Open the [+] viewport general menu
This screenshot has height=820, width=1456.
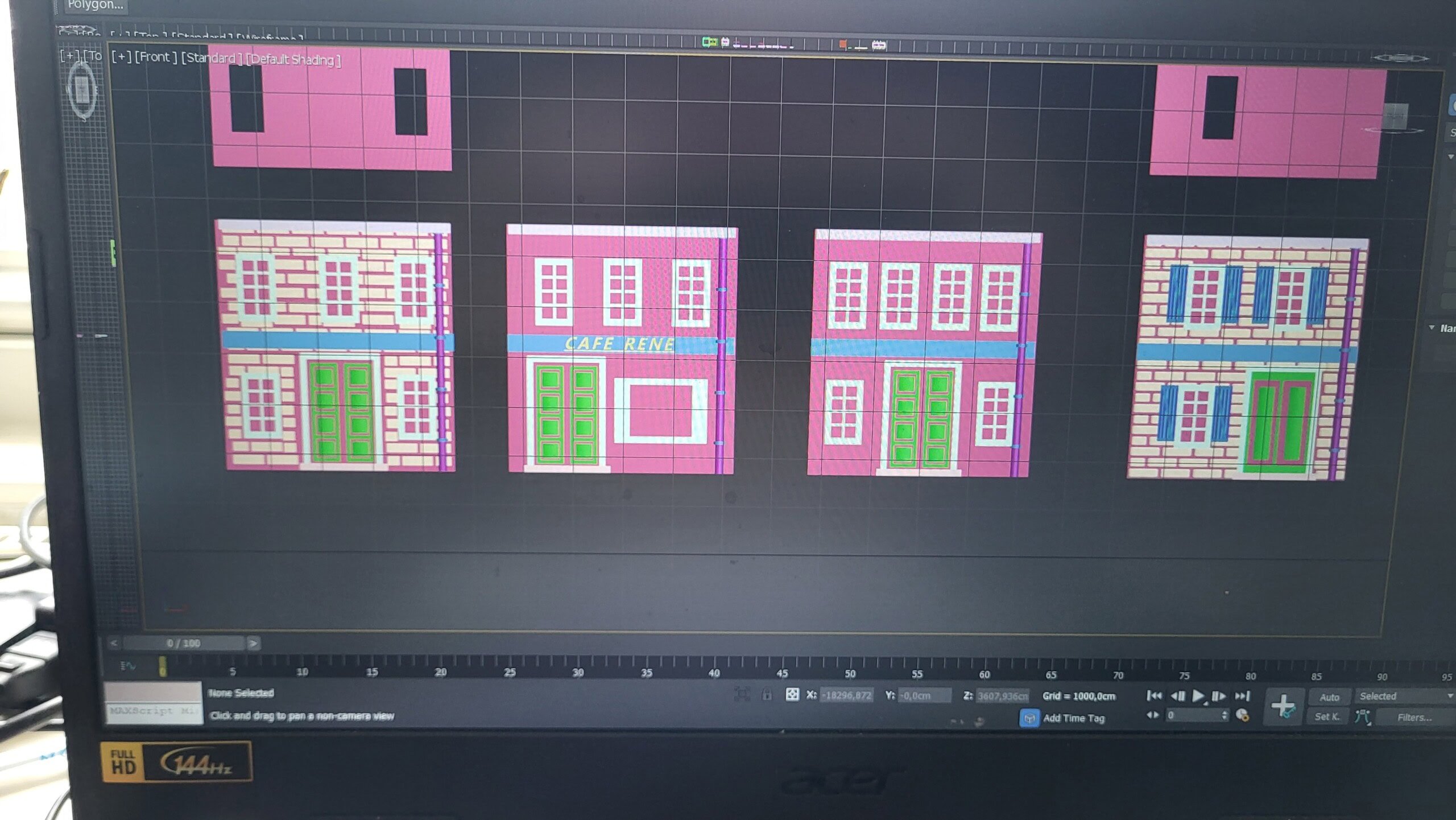click(x=122, y=56)
